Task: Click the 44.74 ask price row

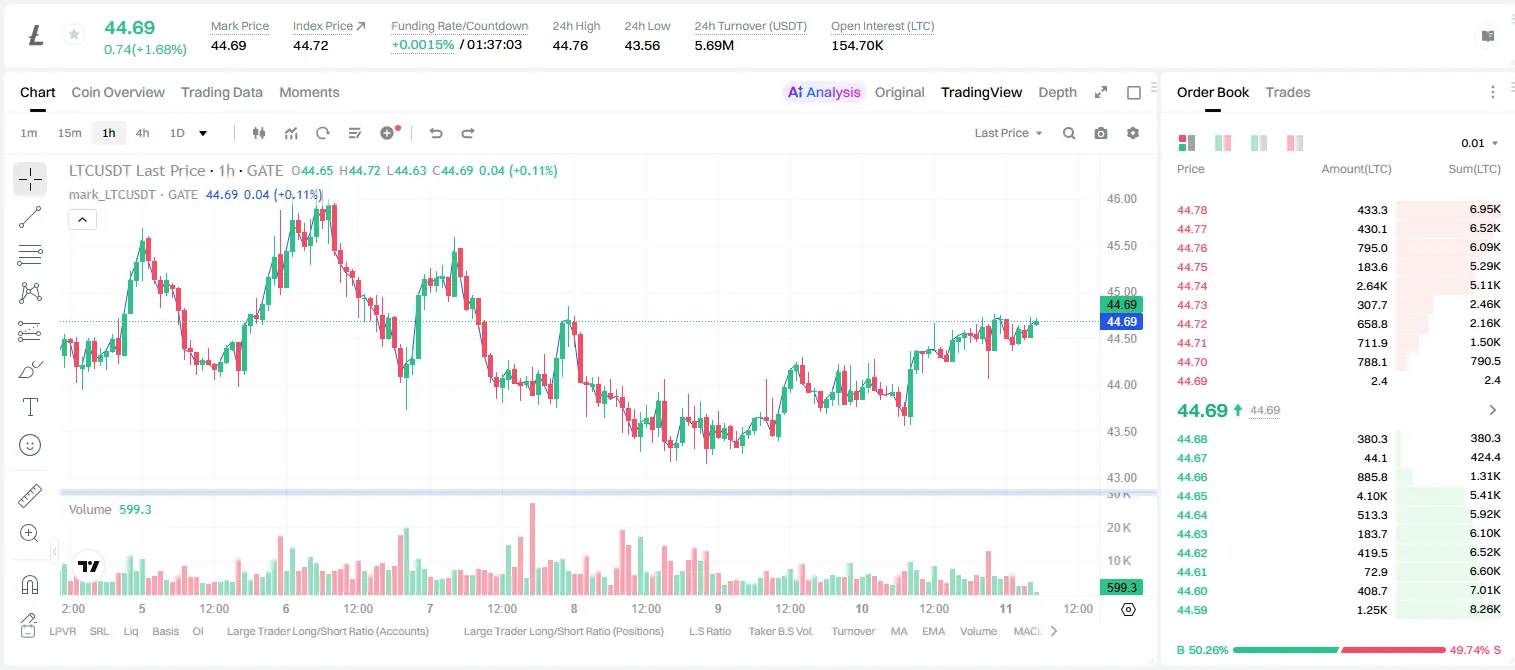Action: click(x=1339, y=286)
